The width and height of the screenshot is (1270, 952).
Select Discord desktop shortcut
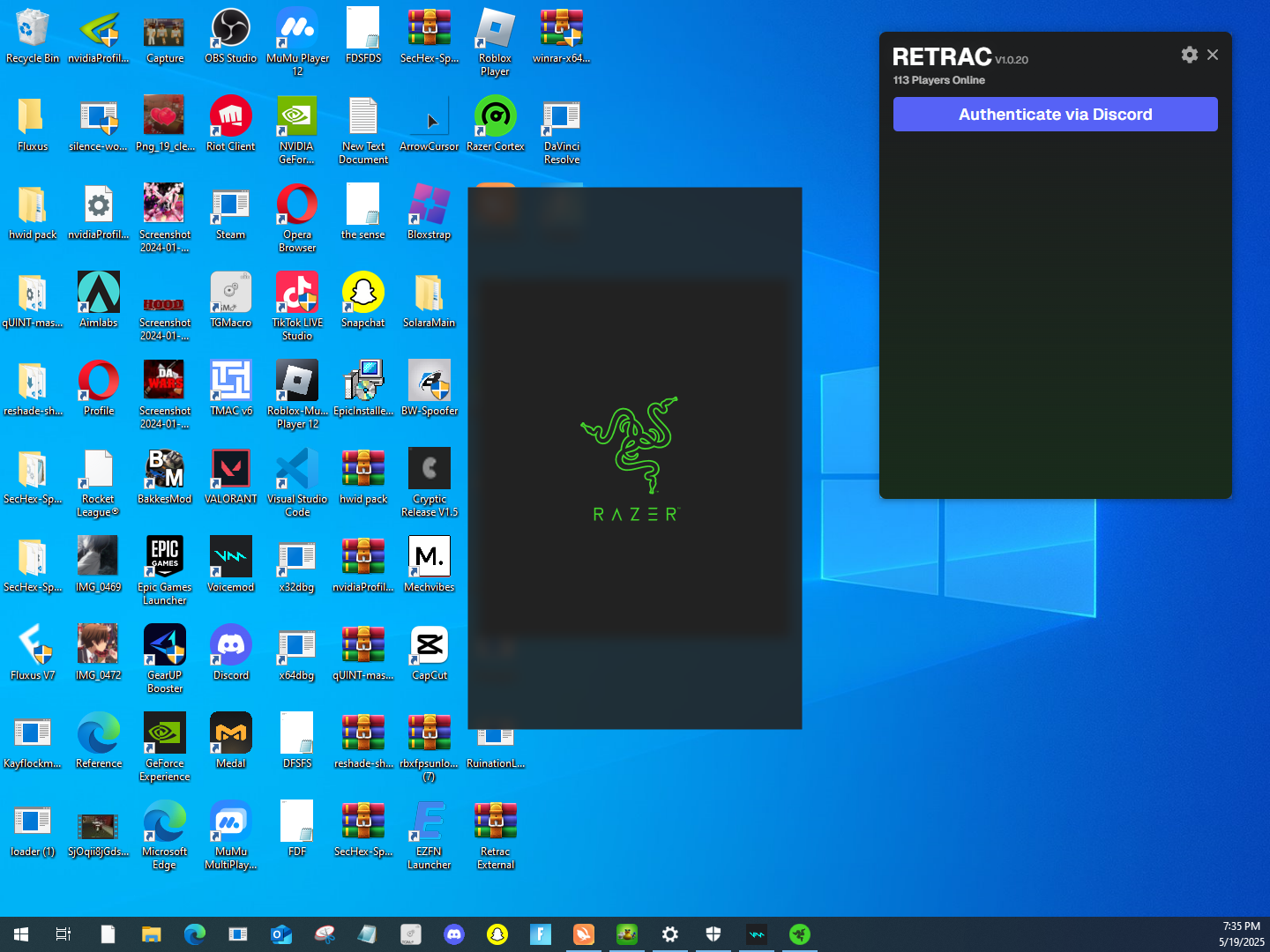tap(231, 653)
